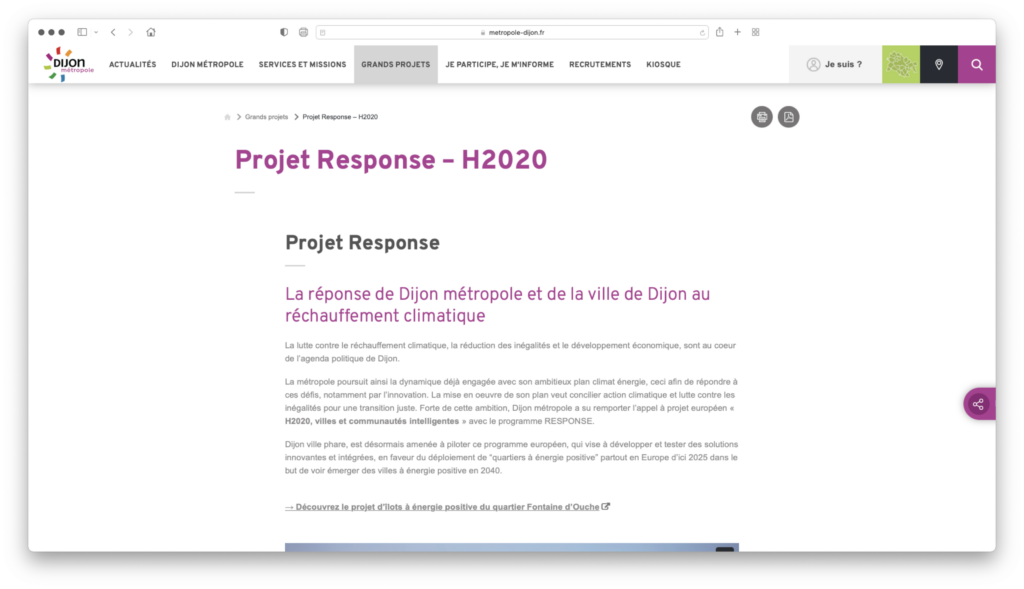Select the Grands Projets menu item
Screen dimensions: 1024x589
(x=396, y=65)
